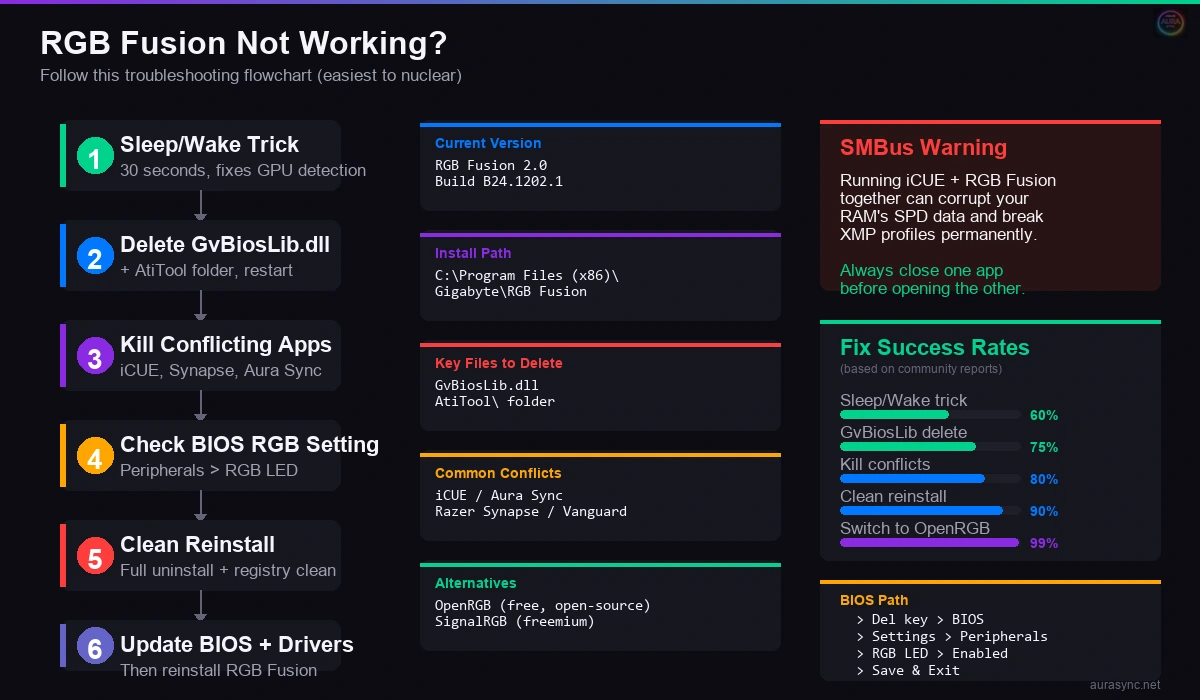This screenshot has height=700, width=1200.
Task: Click the purple step 3 circle
Action: tap(94, 355)
